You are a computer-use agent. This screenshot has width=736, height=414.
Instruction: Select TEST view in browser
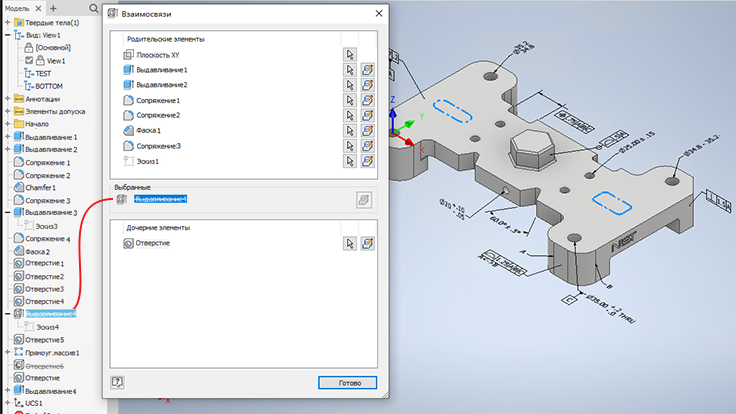43,73
